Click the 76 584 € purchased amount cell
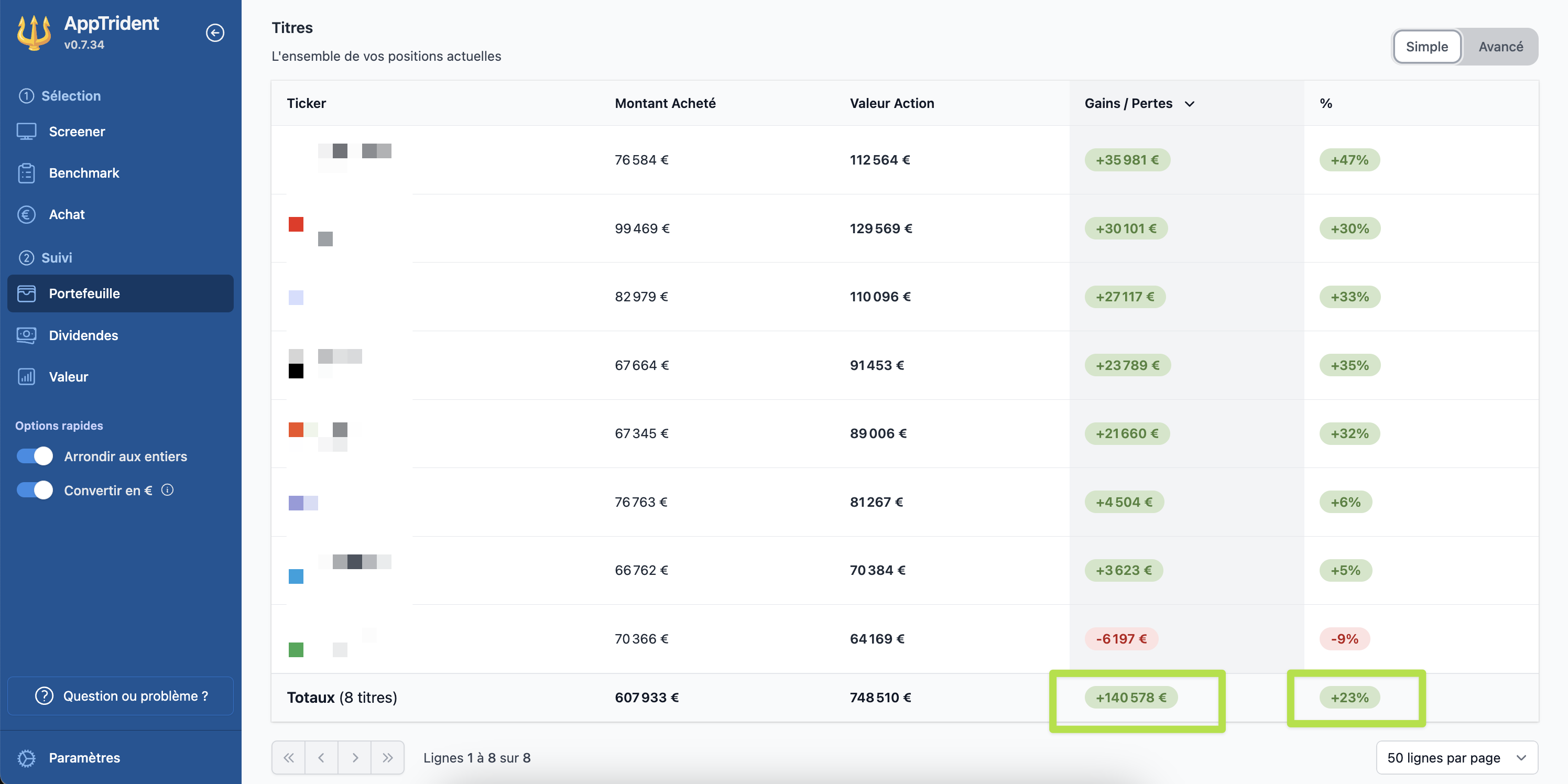 pyautogui.click(x=641, y=160)
